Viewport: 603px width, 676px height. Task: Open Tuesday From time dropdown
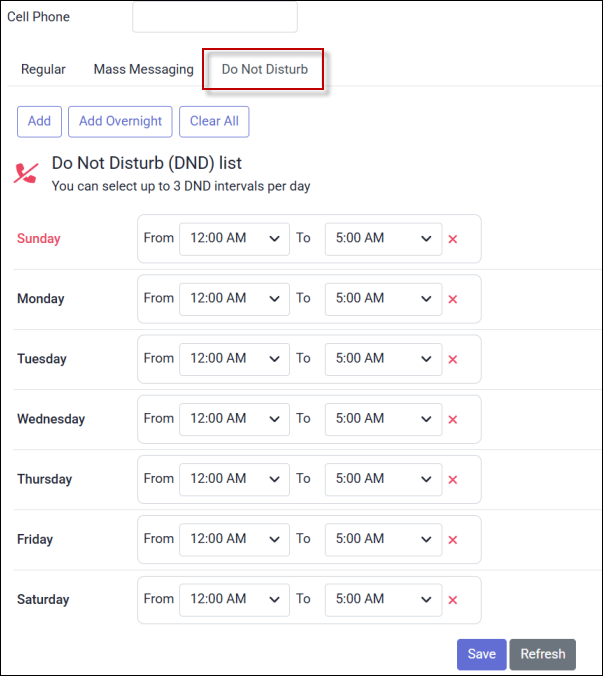(x=234, y=359)
